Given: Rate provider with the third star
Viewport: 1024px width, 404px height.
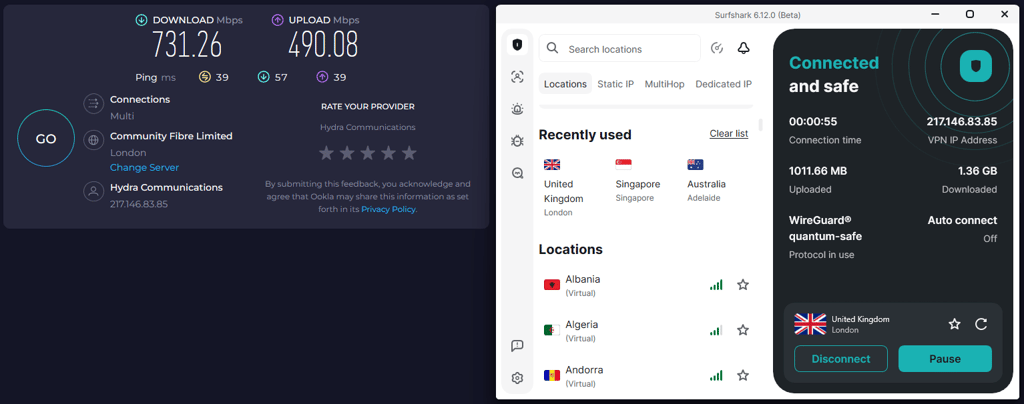Looking at the screenshot, I should [x=368, y=153].
